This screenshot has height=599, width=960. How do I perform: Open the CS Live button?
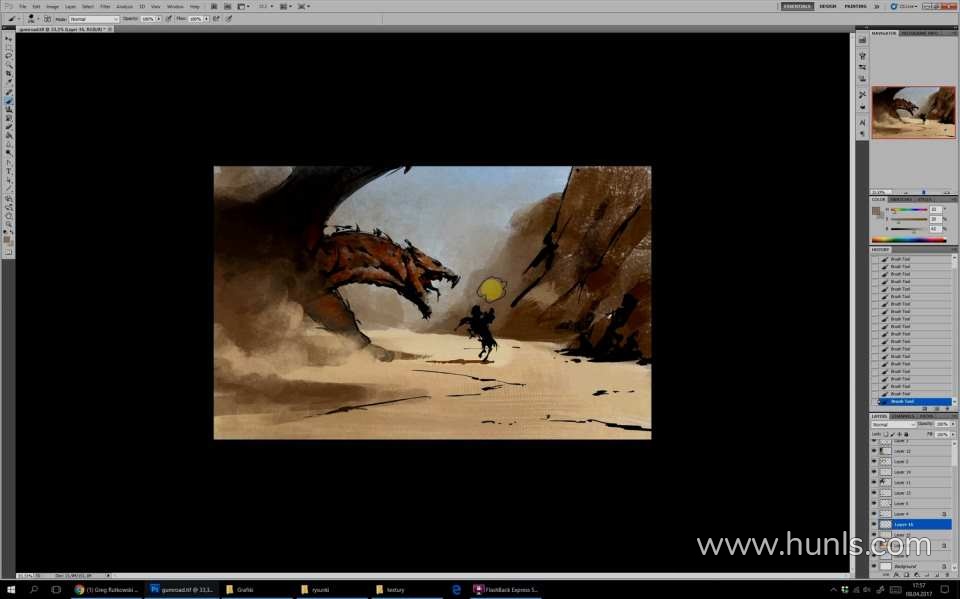904,6
